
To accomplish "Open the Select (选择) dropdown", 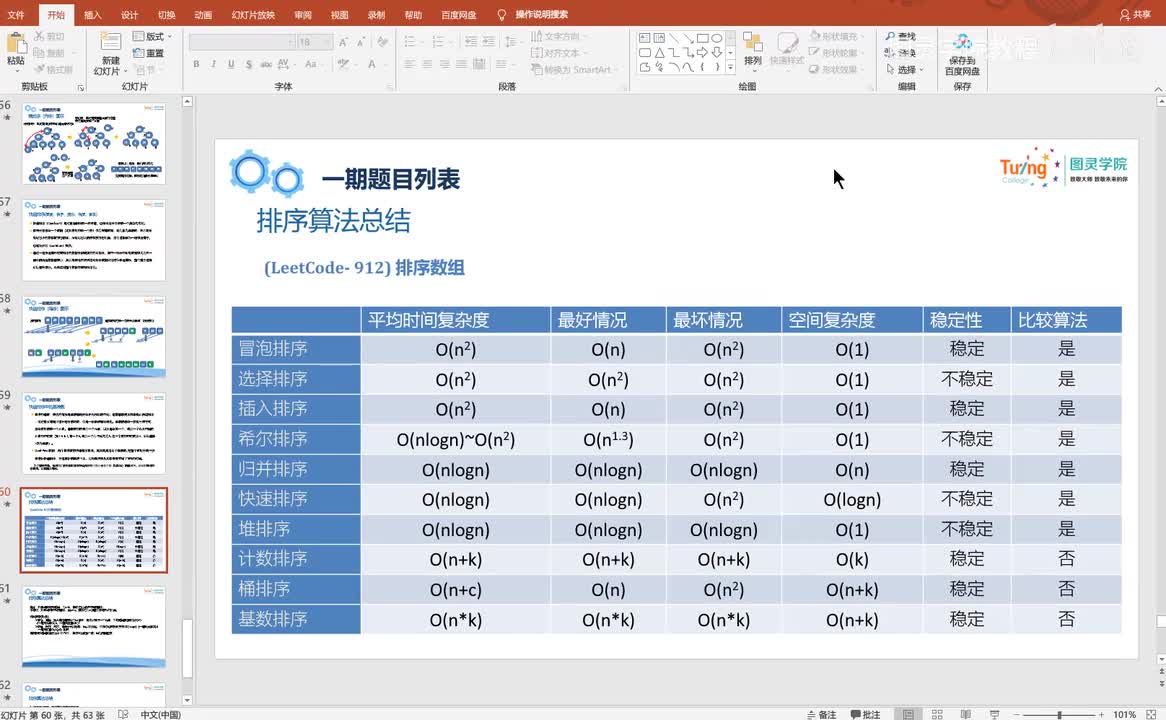I will coord(905,69).
